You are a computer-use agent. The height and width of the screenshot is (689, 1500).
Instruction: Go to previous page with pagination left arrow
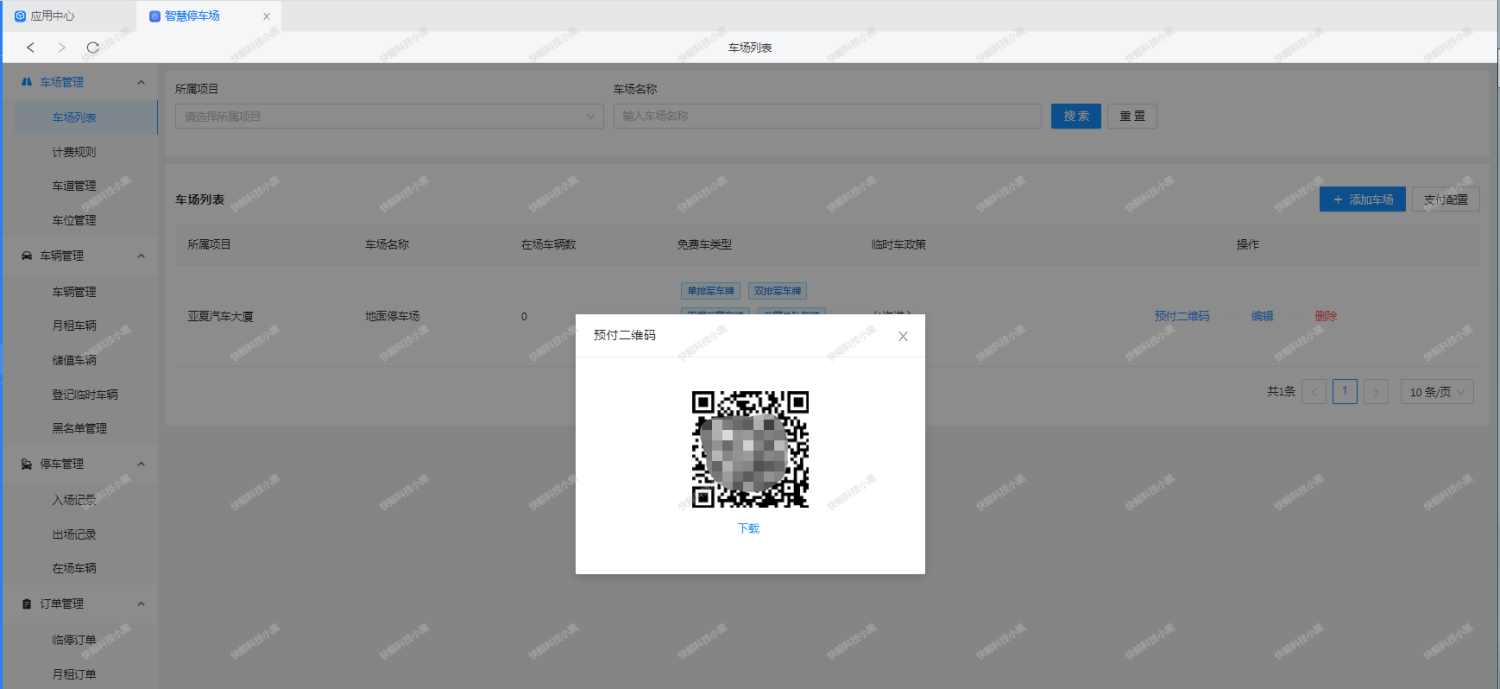point(1314,392)
